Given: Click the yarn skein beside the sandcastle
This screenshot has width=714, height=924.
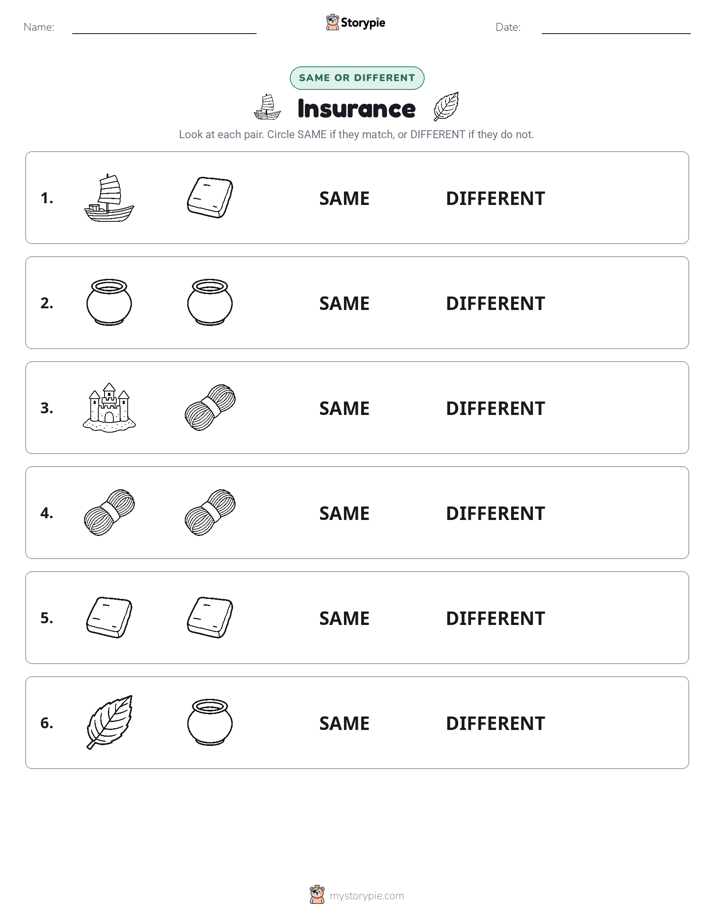Looking at the screenshot, I should [210, 408].
